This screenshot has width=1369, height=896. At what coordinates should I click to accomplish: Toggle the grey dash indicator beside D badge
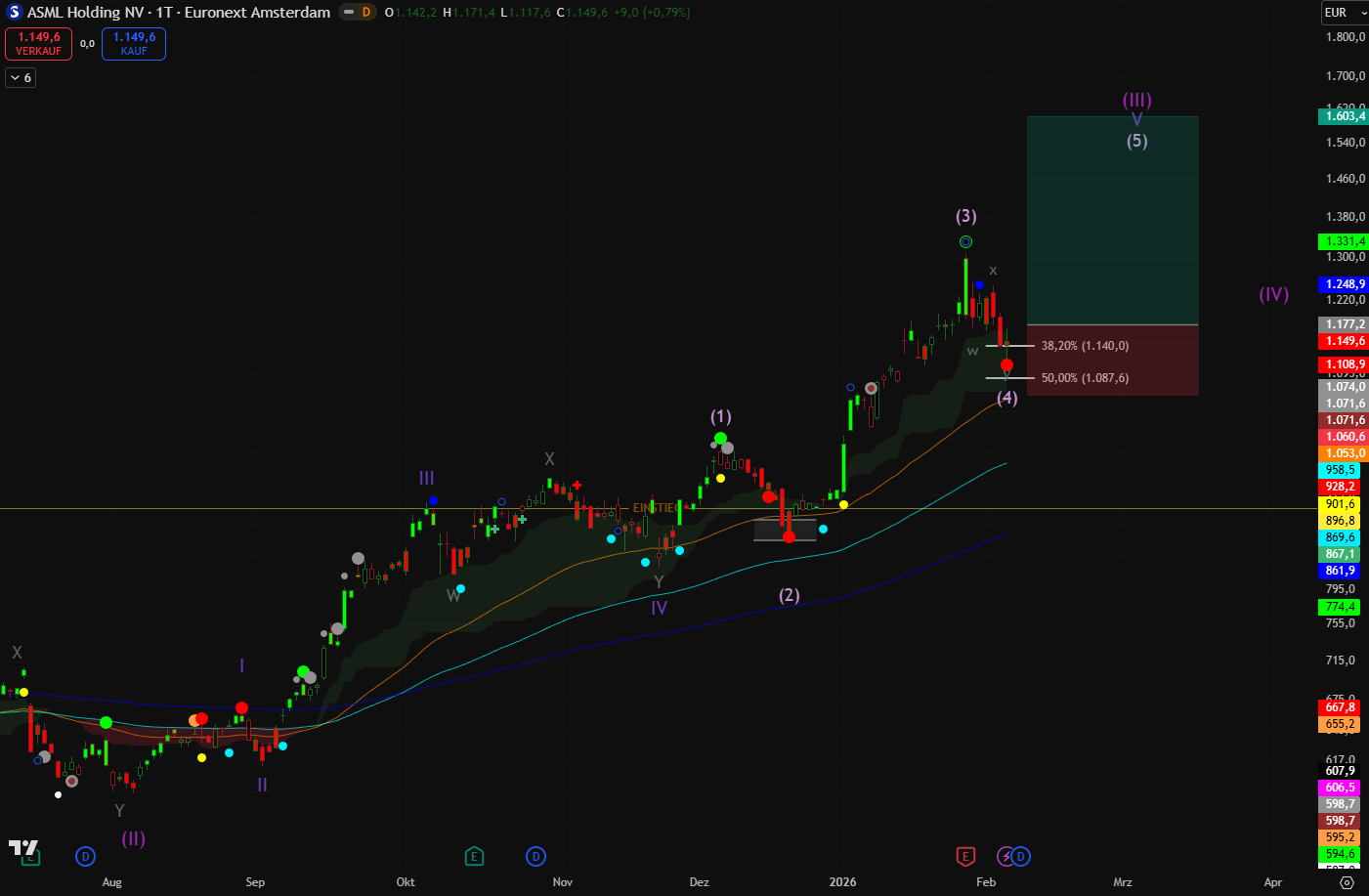[x=349, y=13]
